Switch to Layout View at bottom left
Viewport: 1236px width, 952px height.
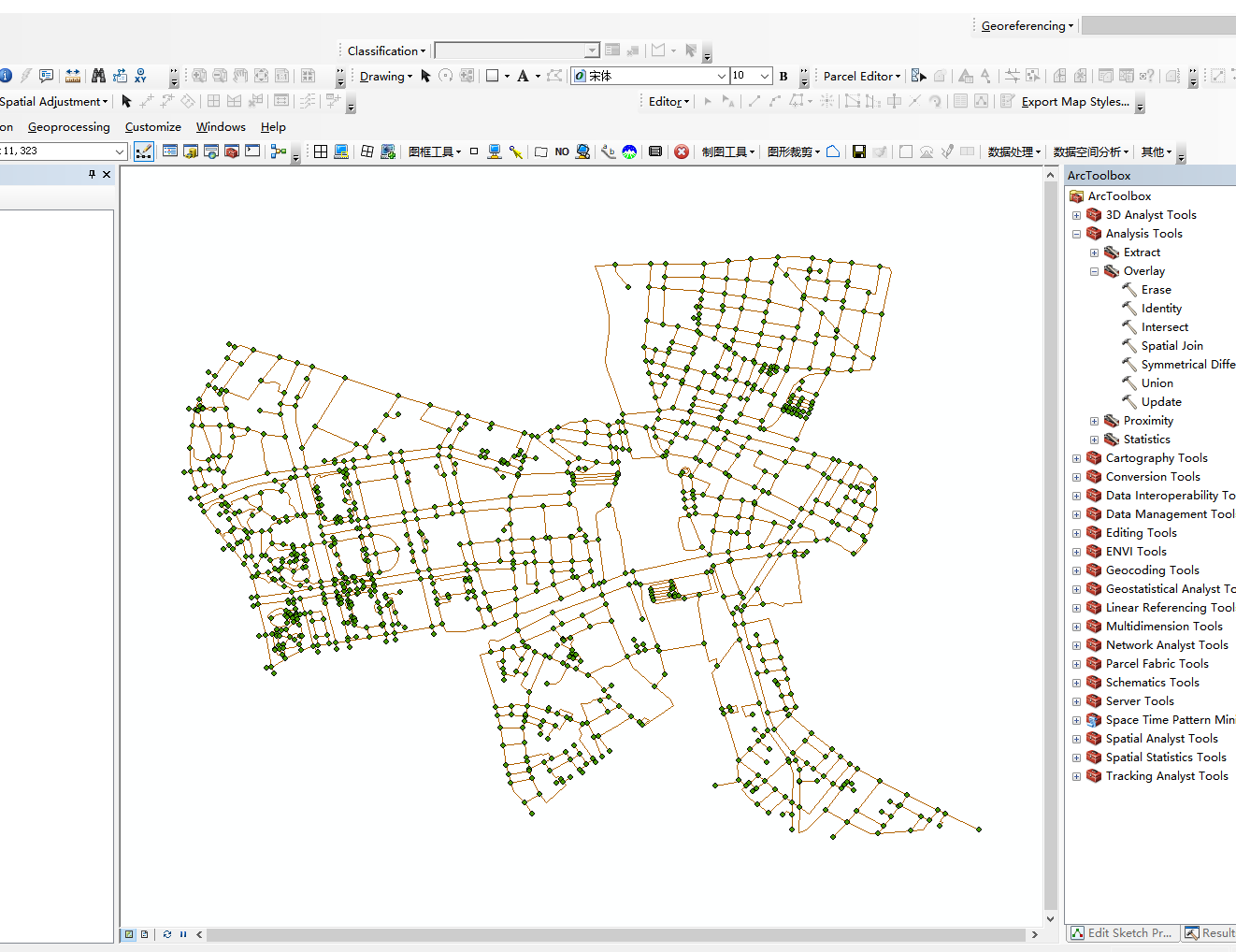(143, 933)
